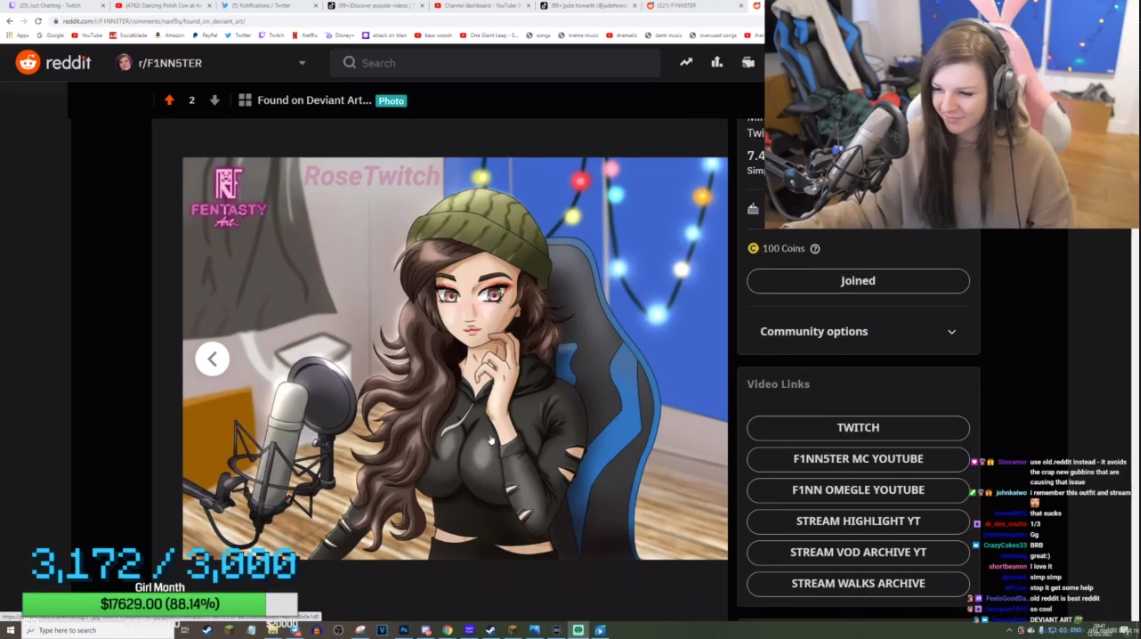
Task: Open the Twitter bookmark
Action: point(238,35)
